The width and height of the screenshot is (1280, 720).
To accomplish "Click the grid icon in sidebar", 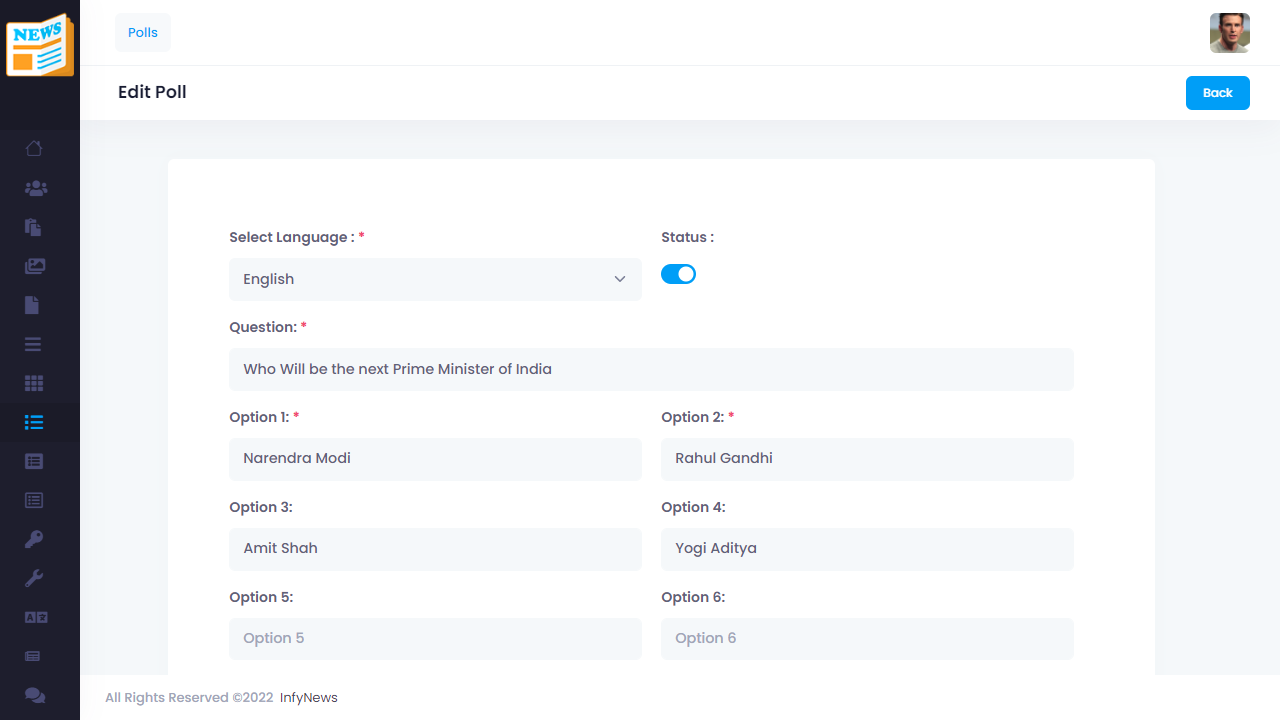I will pyautogui.click(x=34, y=383).
